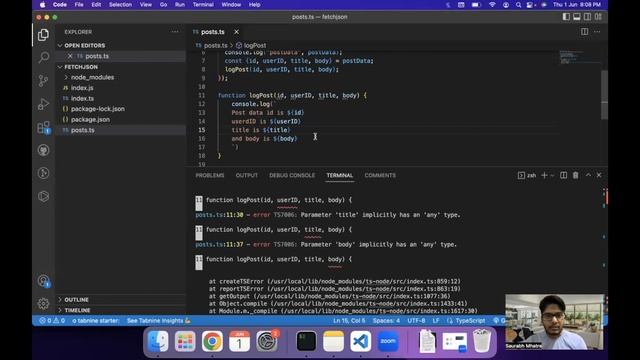640x360 pixels.
Task: Click errors and warnings count in status bar
Action: click(x=52, y=321)
